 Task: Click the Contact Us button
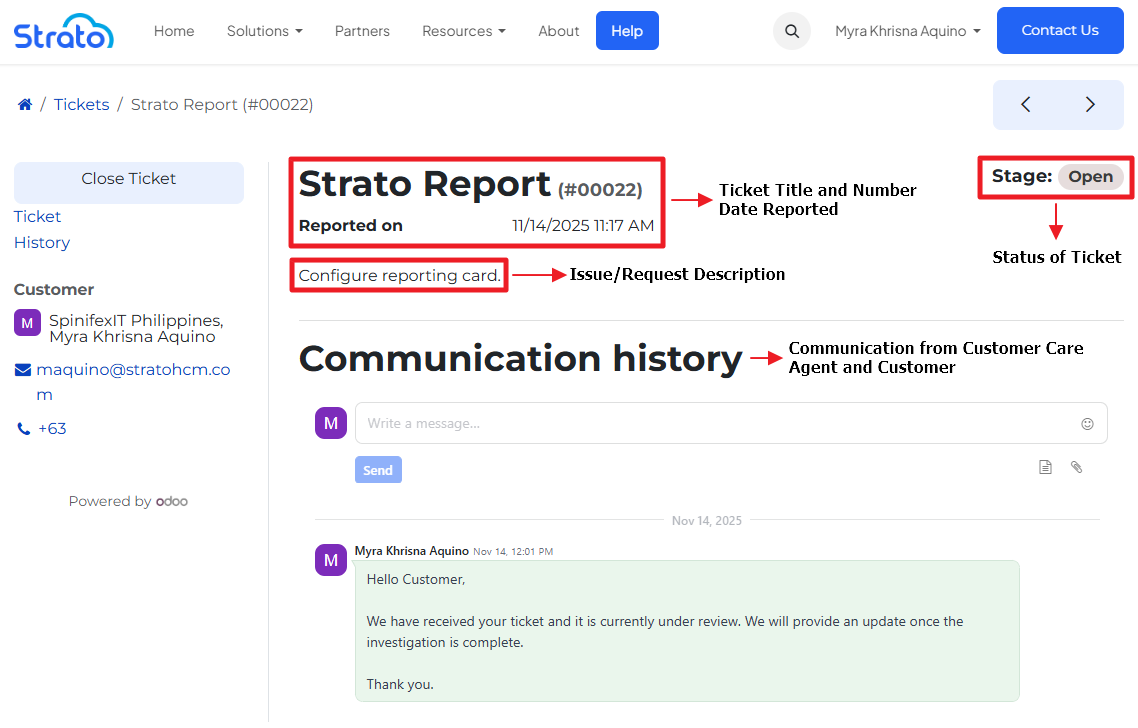[1059, 31]
